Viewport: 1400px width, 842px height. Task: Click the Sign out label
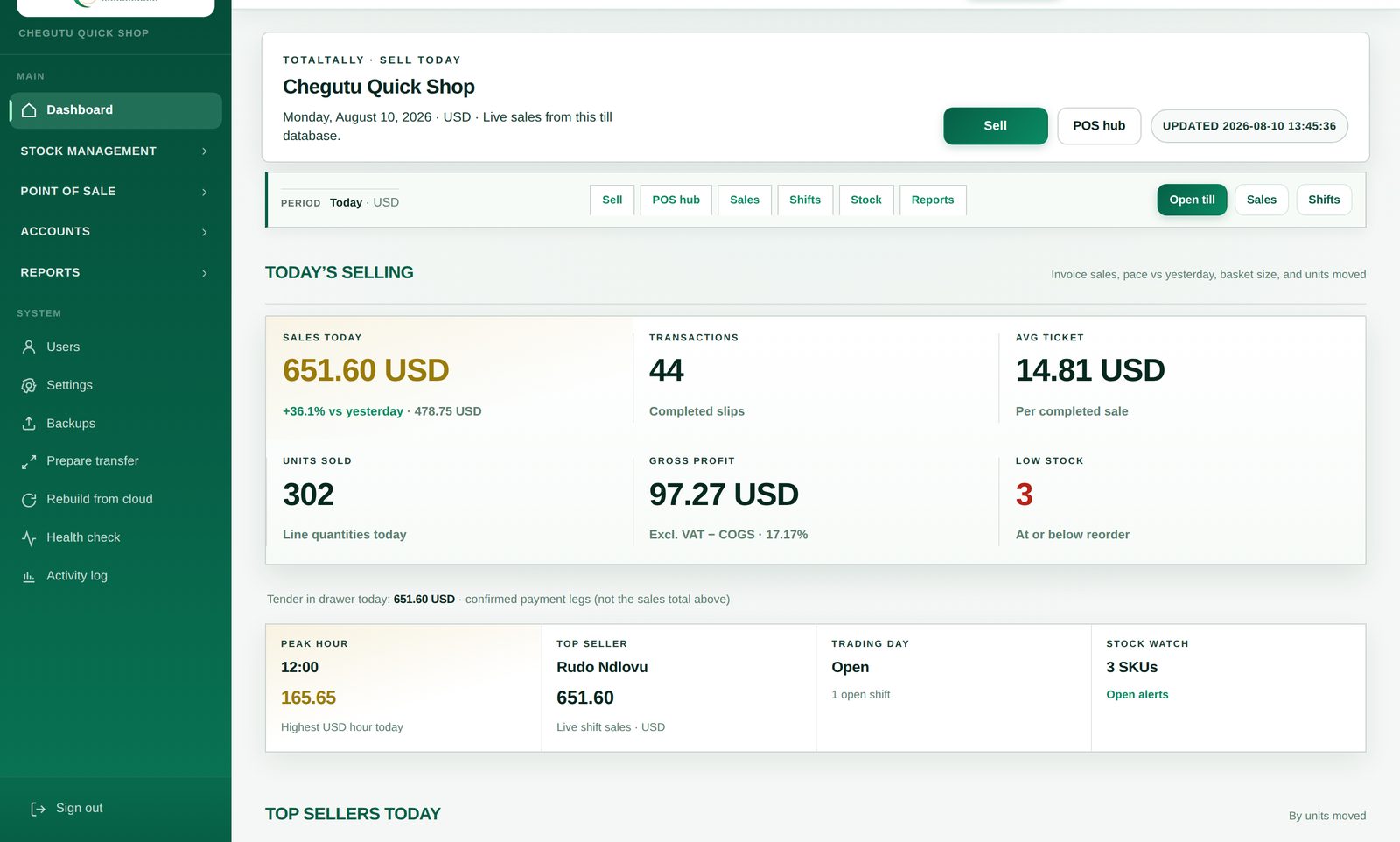click(80, 809)
